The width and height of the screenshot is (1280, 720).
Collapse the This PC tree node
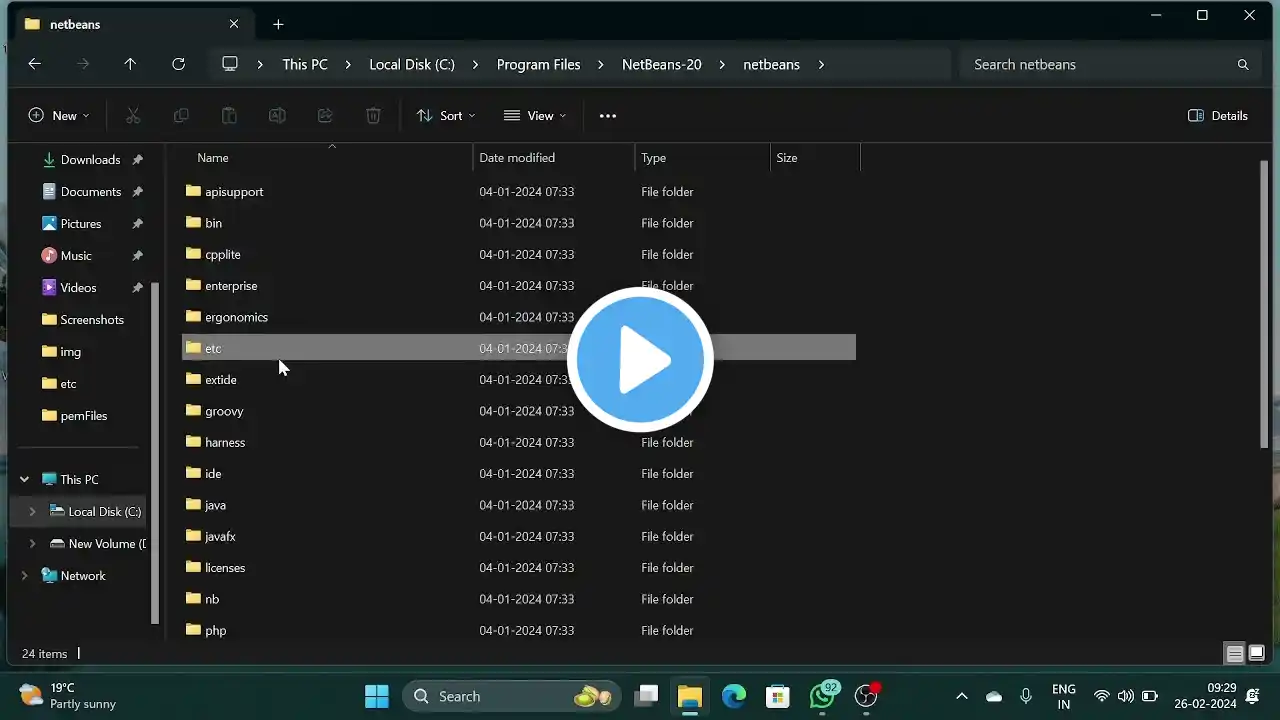pyautogui.click(x=25, y=480)
